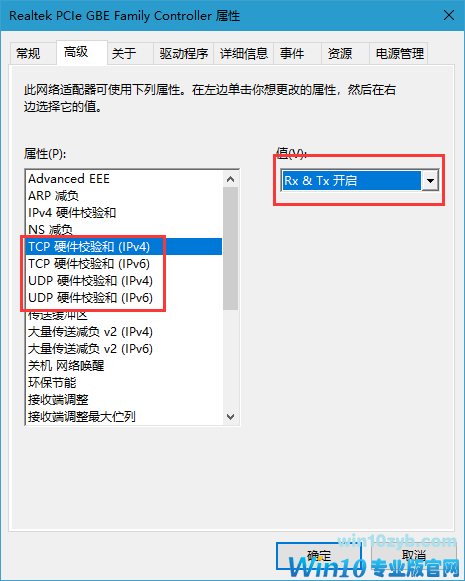
Task: Open the 驱动程序 tab
Action: [x=184, y=54]
